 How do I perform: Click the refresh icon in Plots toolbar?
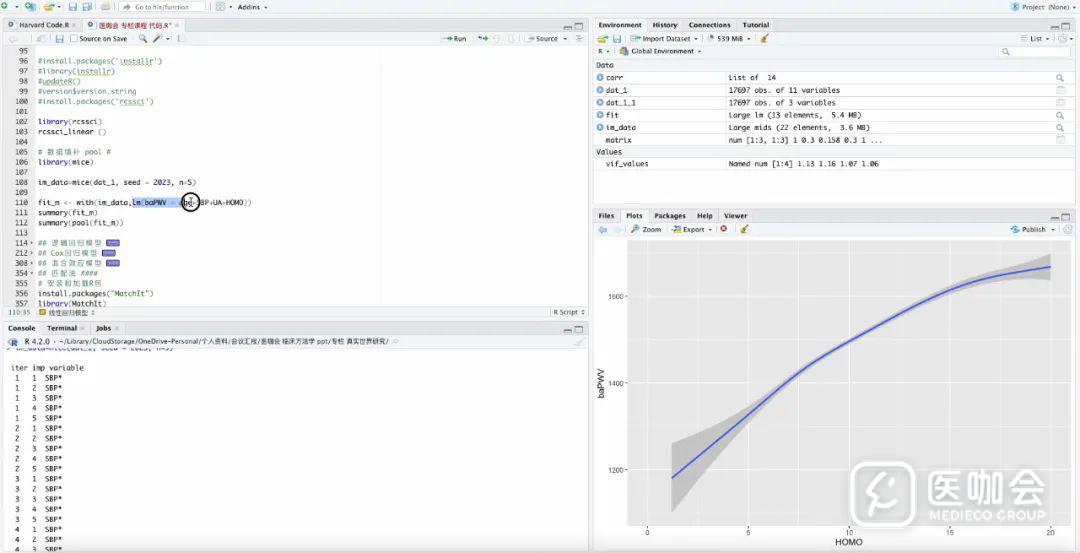pos(1067,229)
